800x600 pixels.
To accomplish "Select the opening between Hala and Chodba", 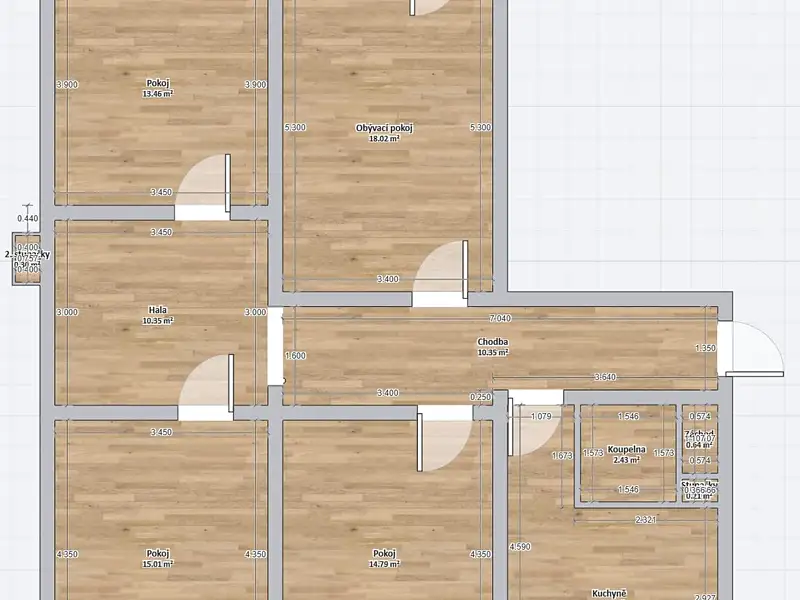I will tap(276, 346).
